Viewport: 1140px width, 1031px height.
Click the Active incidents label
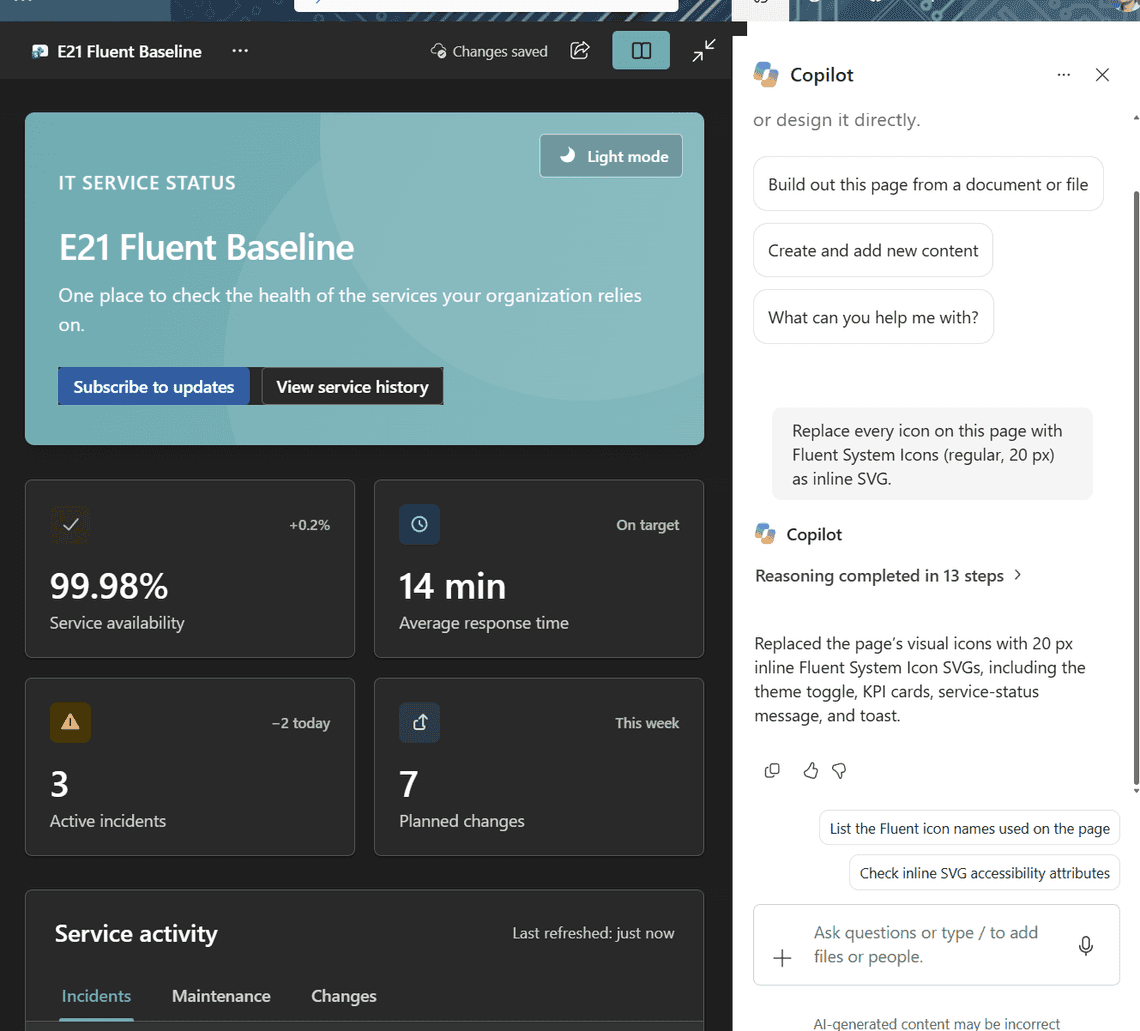click(108, 821)
